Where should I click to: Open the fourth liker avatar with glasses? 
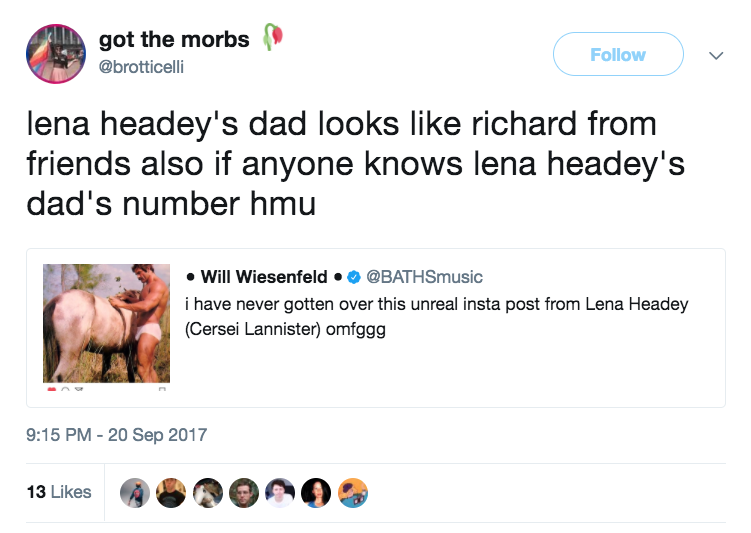(x=244, y=492)
